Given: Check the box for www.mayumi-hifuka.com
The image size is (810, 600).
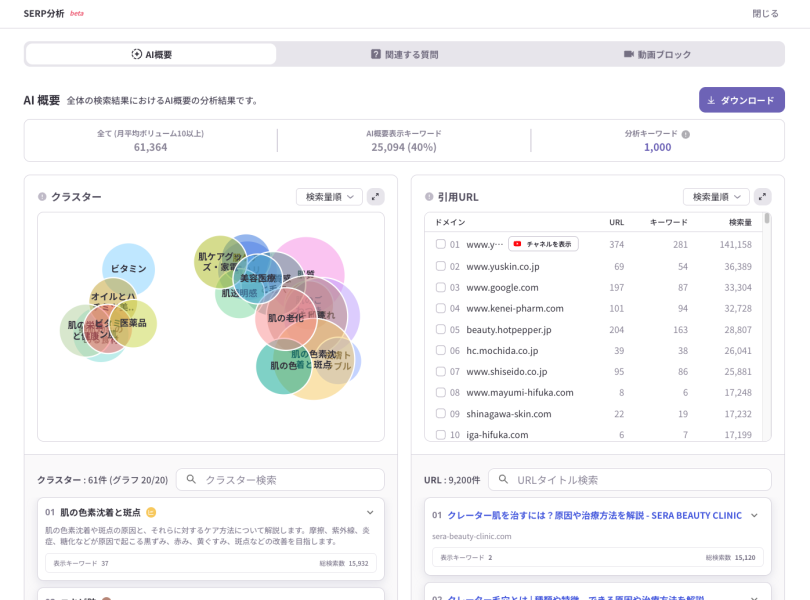Looking at the screenshot, I should point(440,392).
